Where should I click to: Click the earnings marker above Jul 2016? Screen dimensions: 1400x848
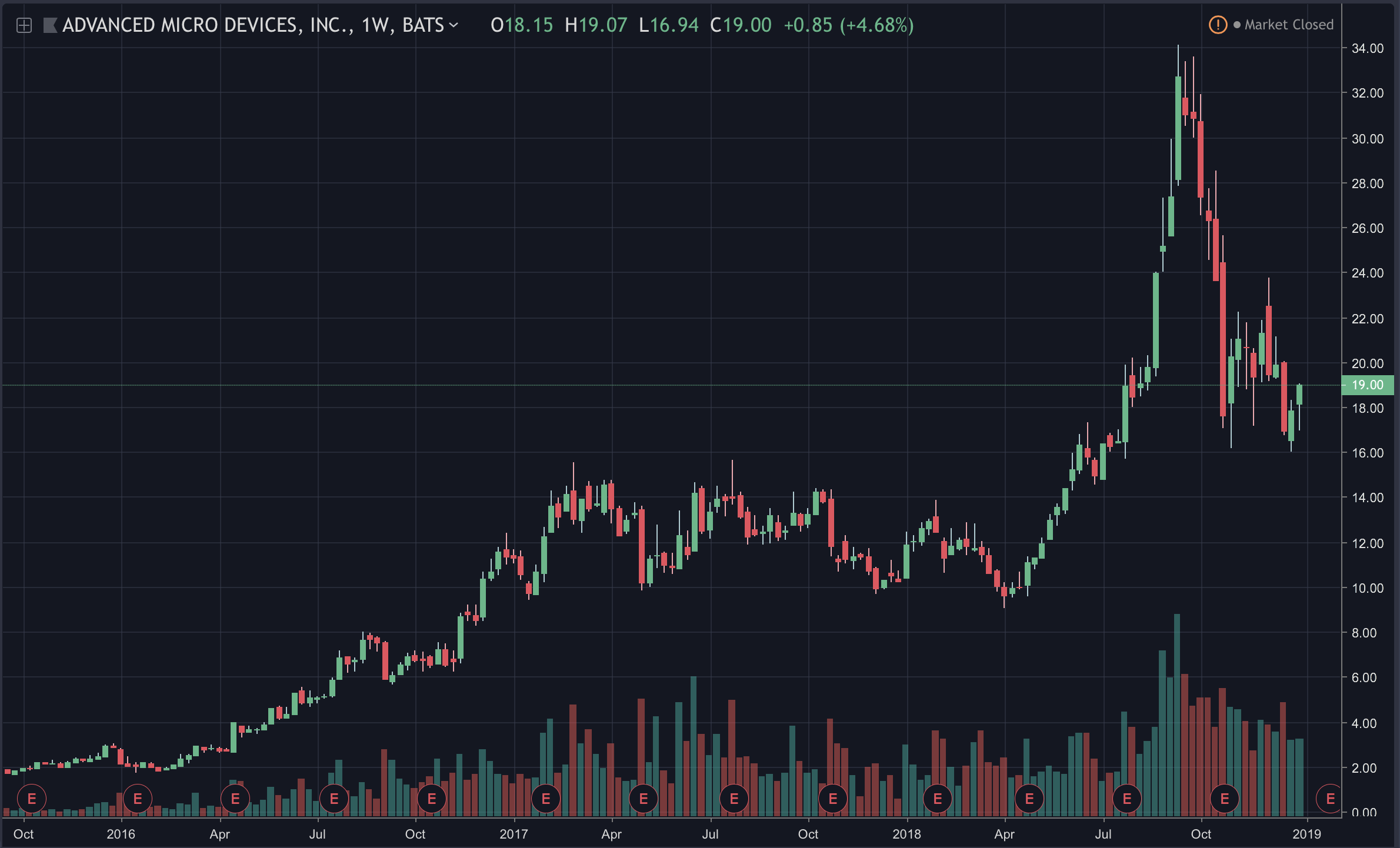(x=334, y=799)
